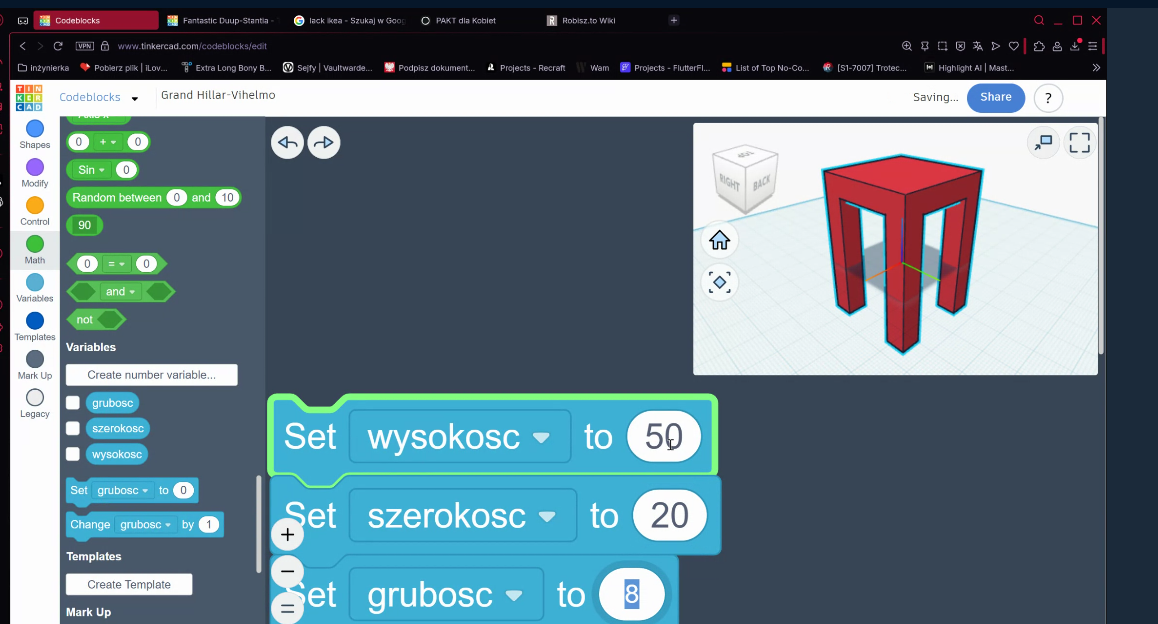This screenshot has height=624, width=1158.
Task: Open the Sin function dropdown
Action: pos(92,170)
